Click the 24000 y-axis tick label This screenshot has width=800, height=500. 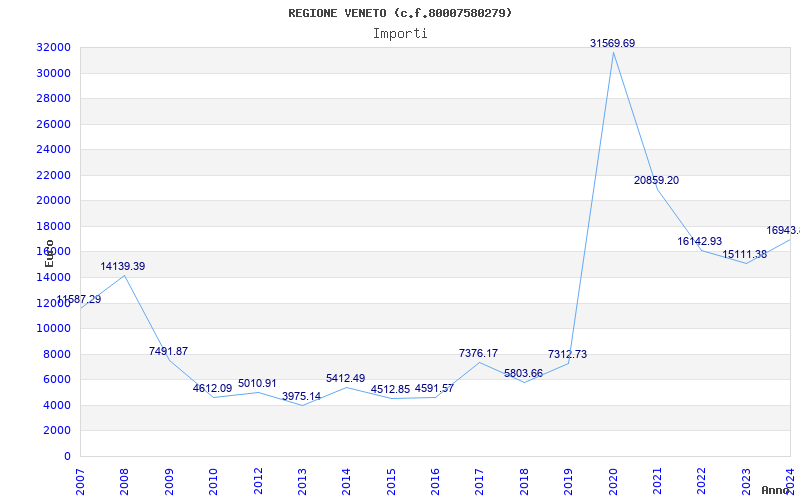click(x=53, y=149)
